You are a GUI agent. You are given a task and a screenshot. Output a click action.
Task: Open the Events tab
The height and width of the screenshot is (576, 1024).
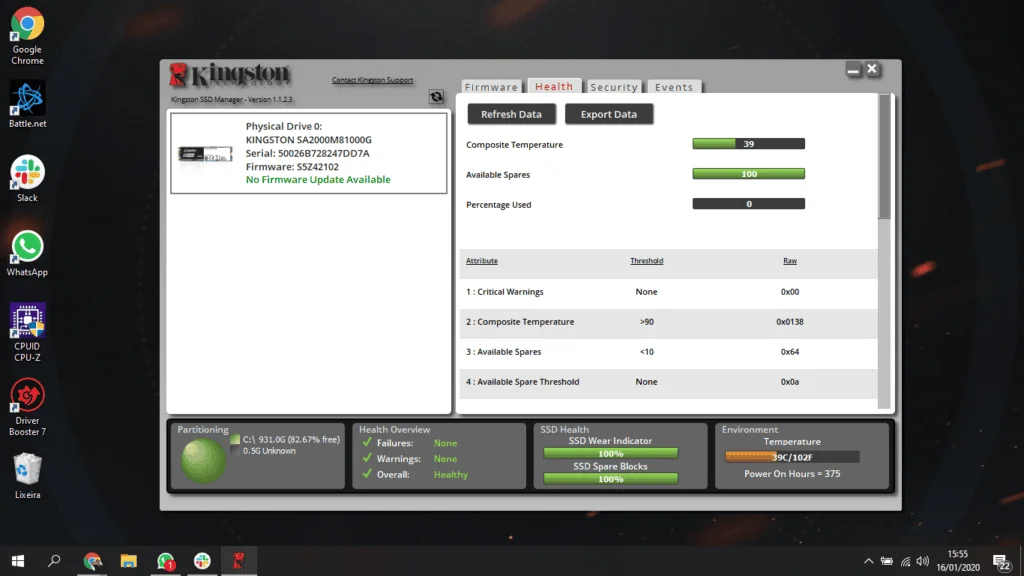click(673, 87)
